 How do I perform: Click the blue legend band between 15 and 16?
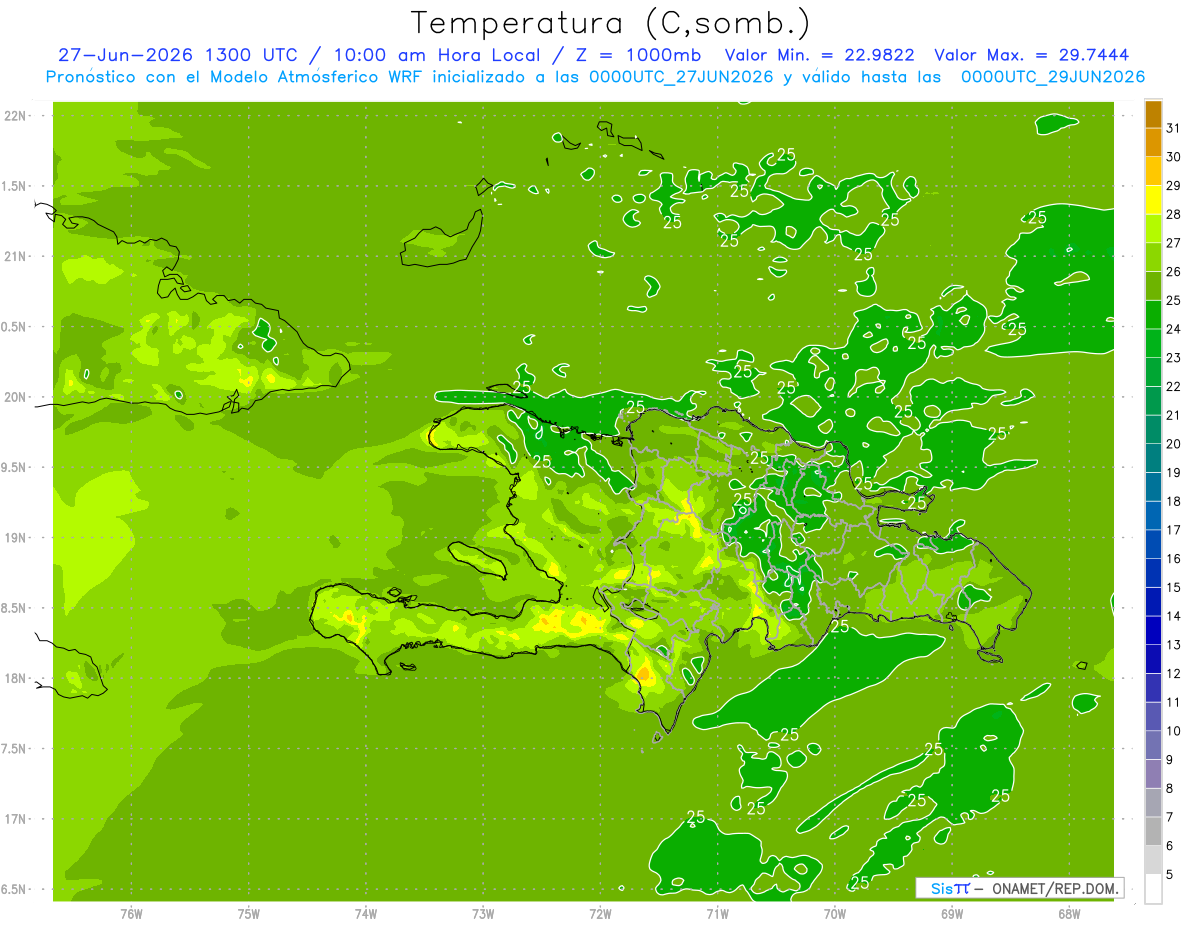tap(1153, 574)
